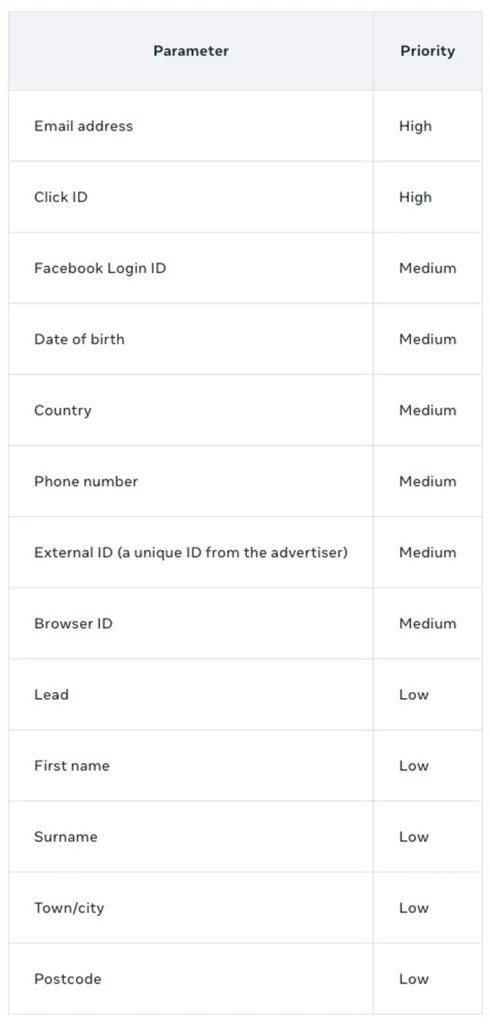
Task: Select the Postcode parameter cell
Action: [191, 979]
